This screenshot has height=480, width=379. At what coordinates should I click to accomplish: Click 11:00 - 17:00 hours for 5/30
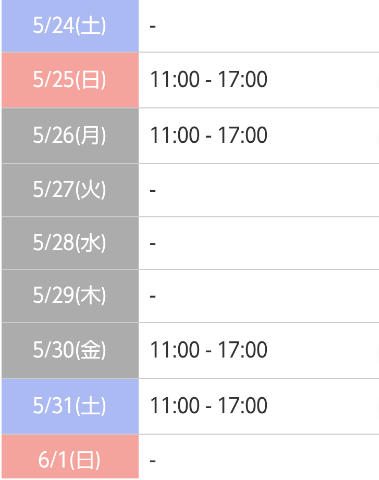pyautogui.click(x=209, y=350)
